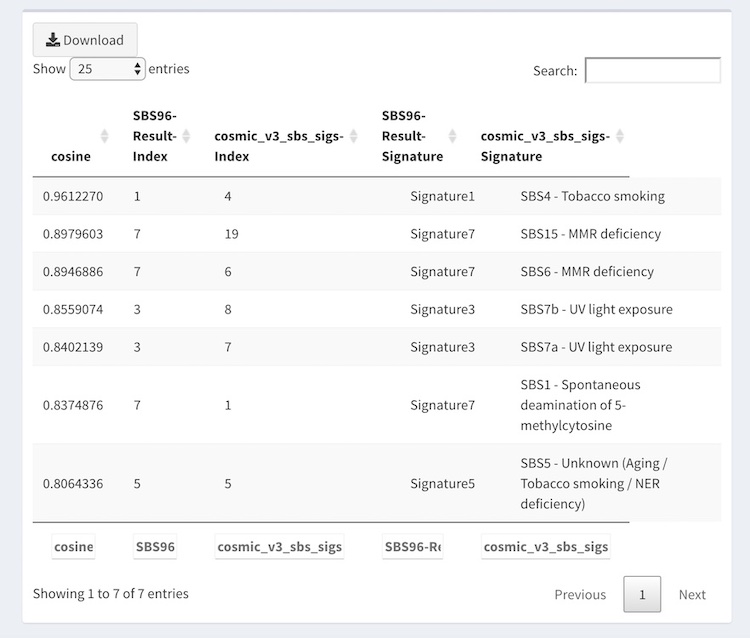Click the download icon on the button
Viewport: 750px width, 638px height.
[53, 40]
